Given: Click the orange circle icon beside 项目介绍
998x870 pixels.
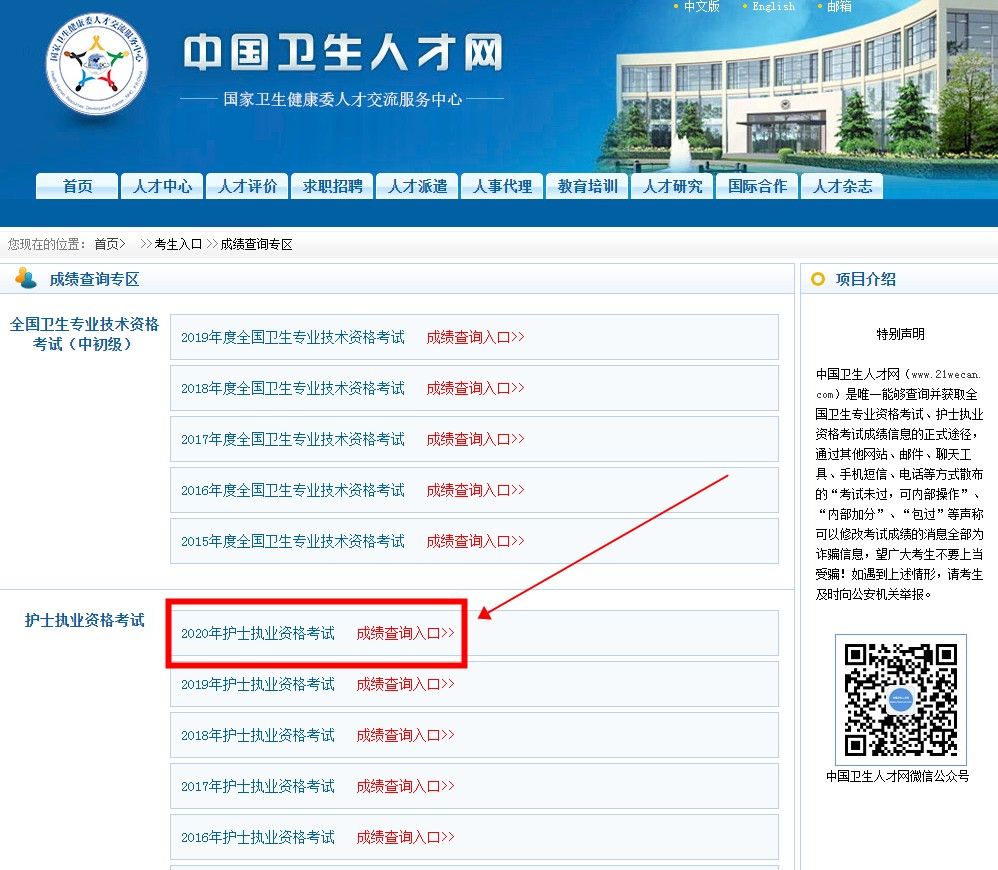Looking at the screenshot, I should [x=818, y=279].
